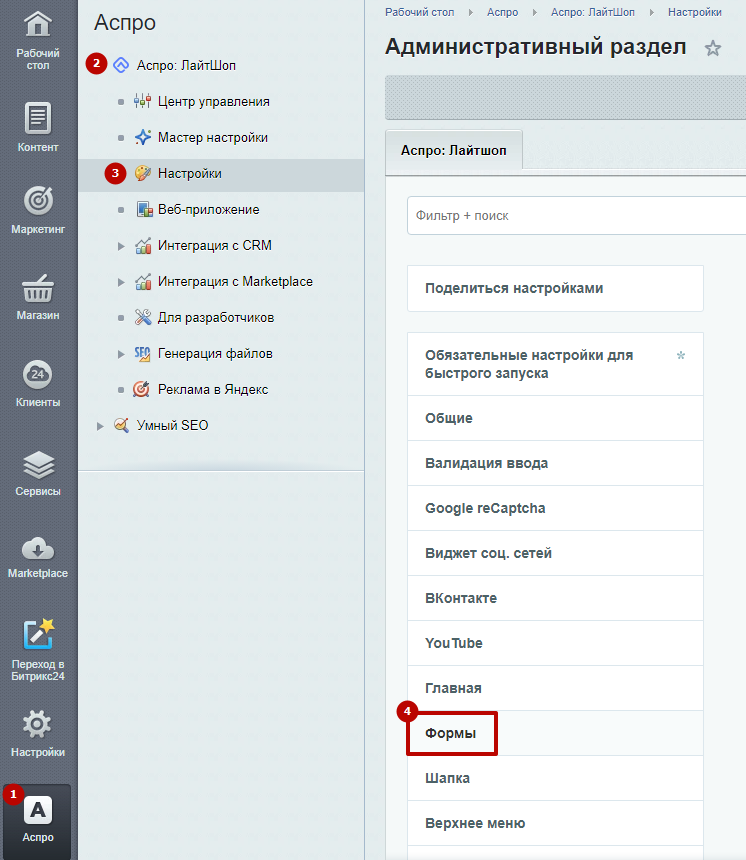Open Мастер настройки tree item
The image size is (746, 860).
click(x=213, y=137)
